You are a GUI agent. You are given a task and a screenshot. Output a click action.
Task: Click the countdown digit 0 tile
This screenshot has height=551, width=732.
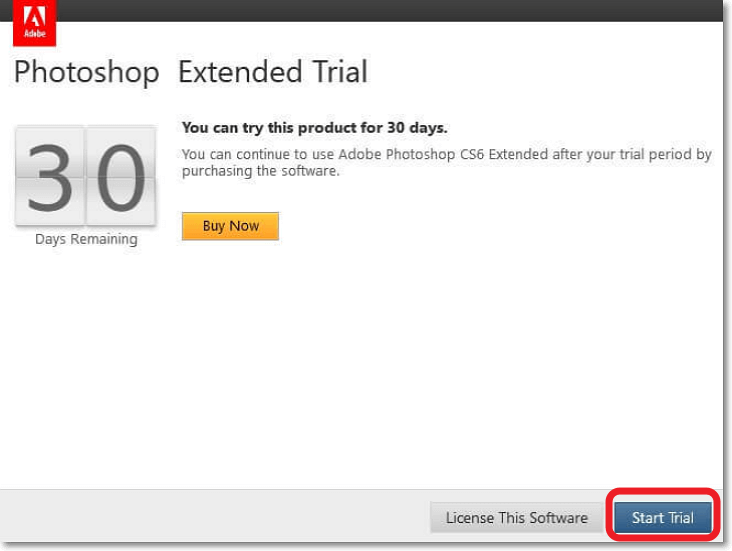click(x=121, y=176)
